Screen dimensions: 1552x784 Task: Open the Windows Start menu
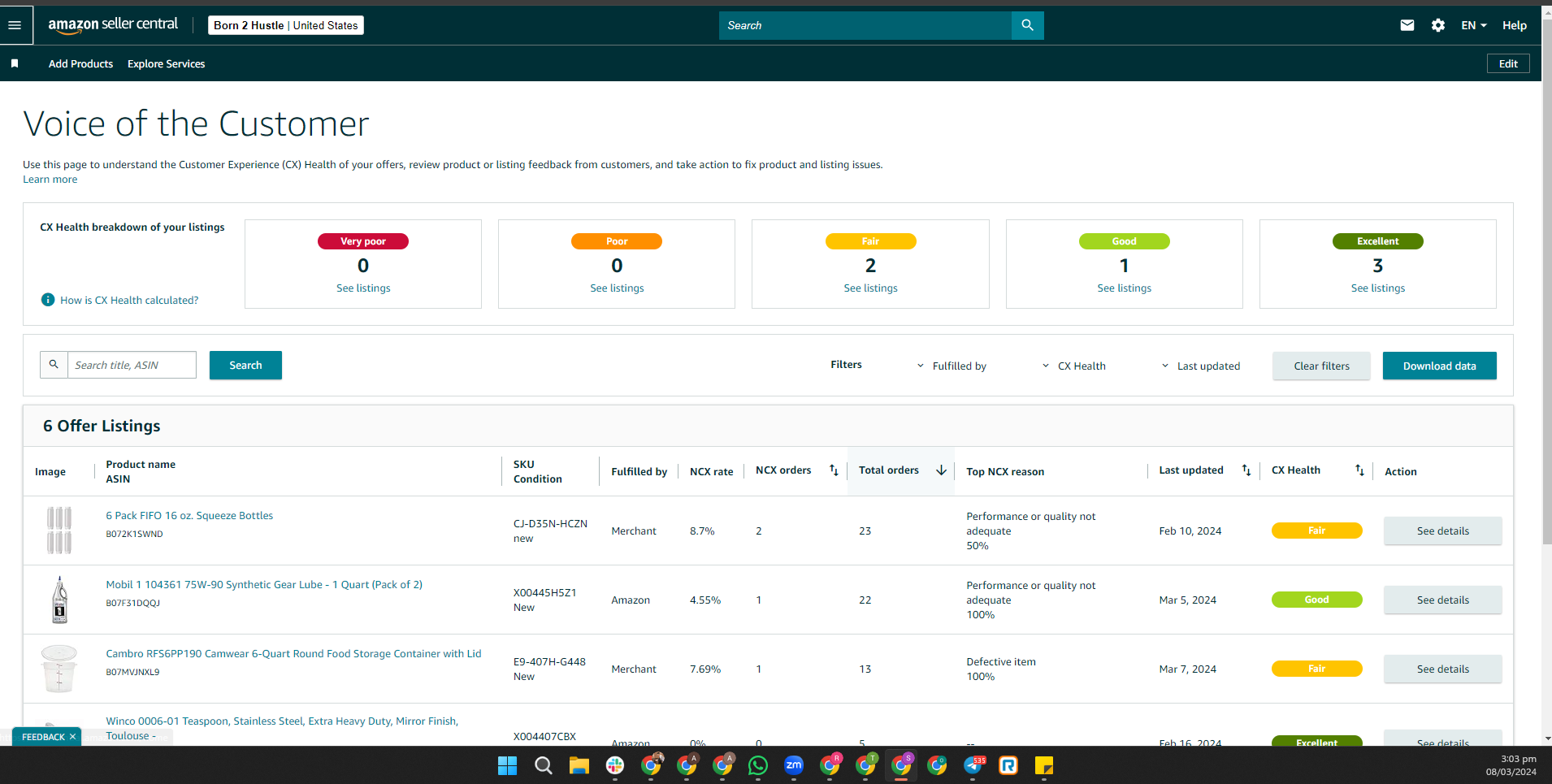[507, 765]
